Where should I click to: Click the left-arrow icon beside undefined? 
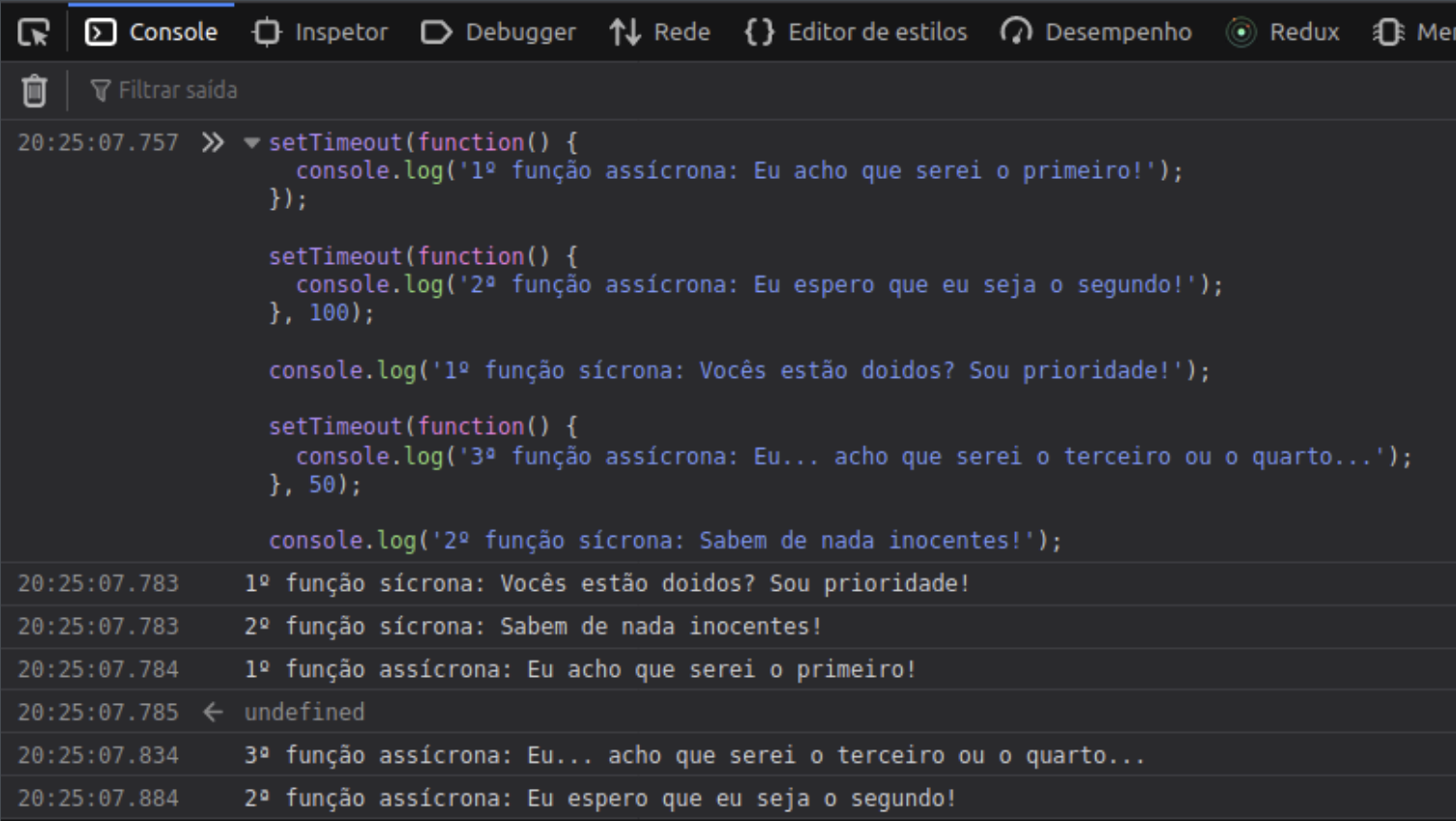click(x=212, y=711)
